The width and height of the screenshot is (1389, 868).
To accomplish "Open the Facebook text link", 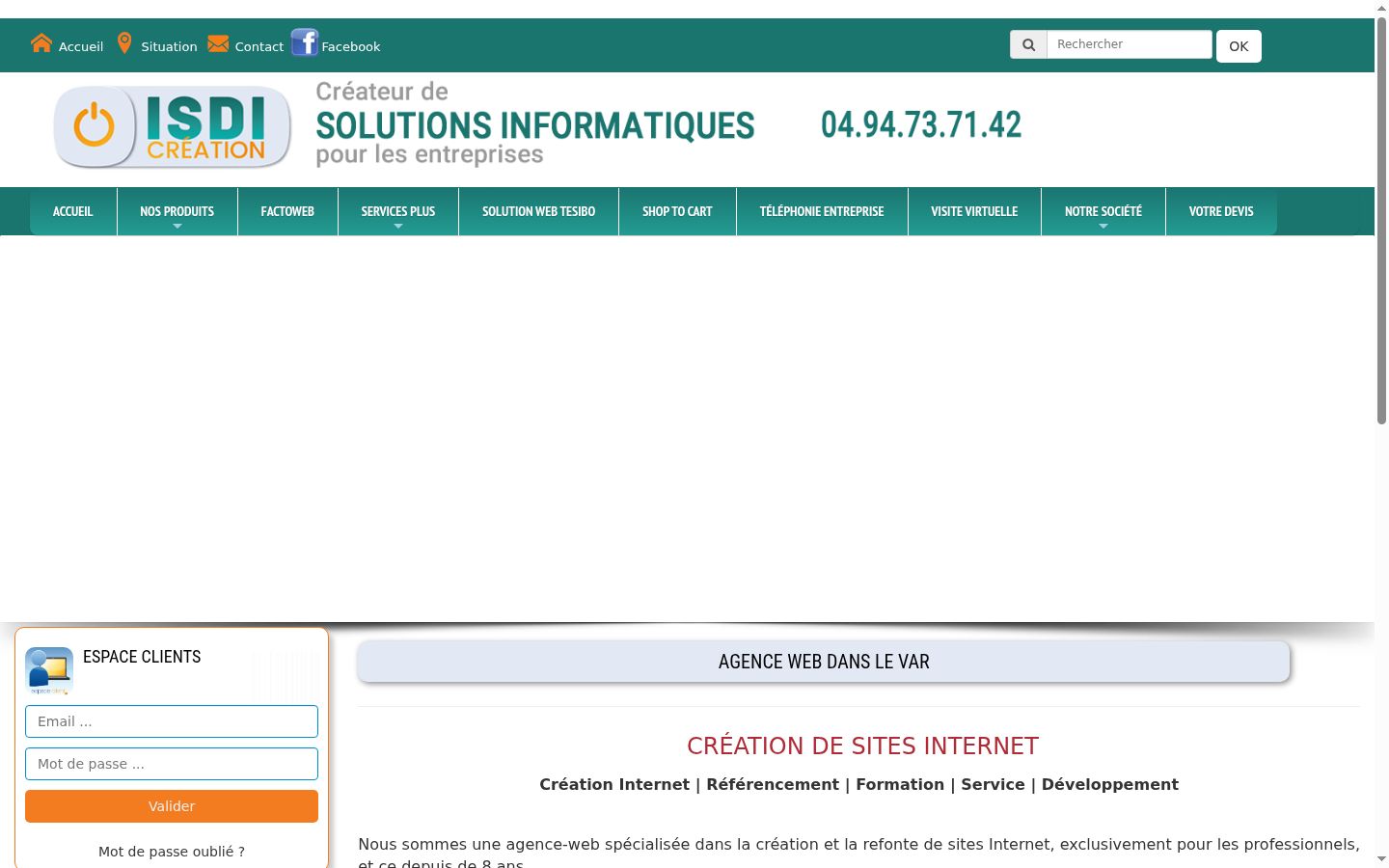I will pos(351,46).
